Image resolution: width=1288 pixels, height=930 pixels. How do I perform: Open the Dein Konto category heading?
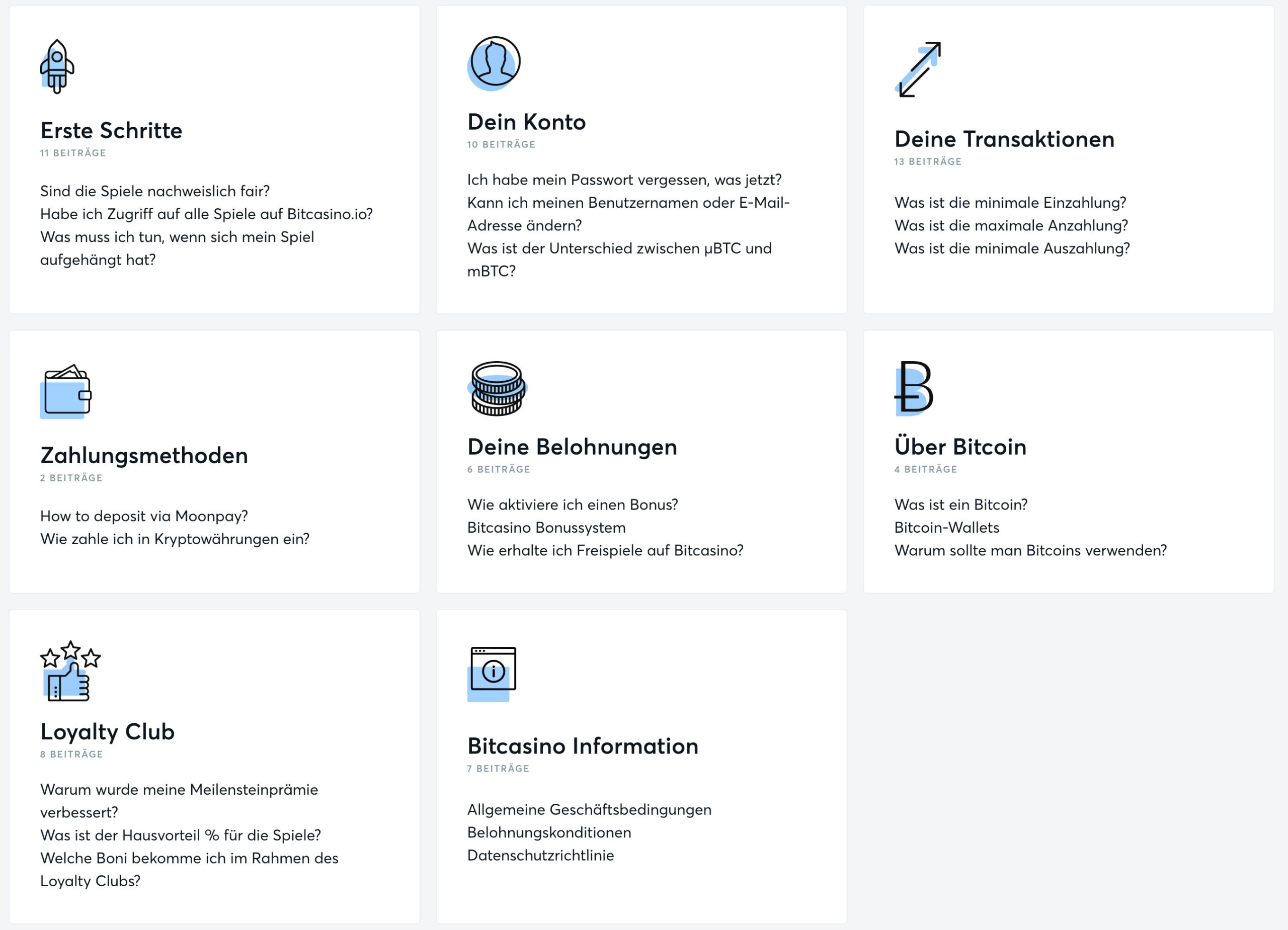(x=526, y=122)
